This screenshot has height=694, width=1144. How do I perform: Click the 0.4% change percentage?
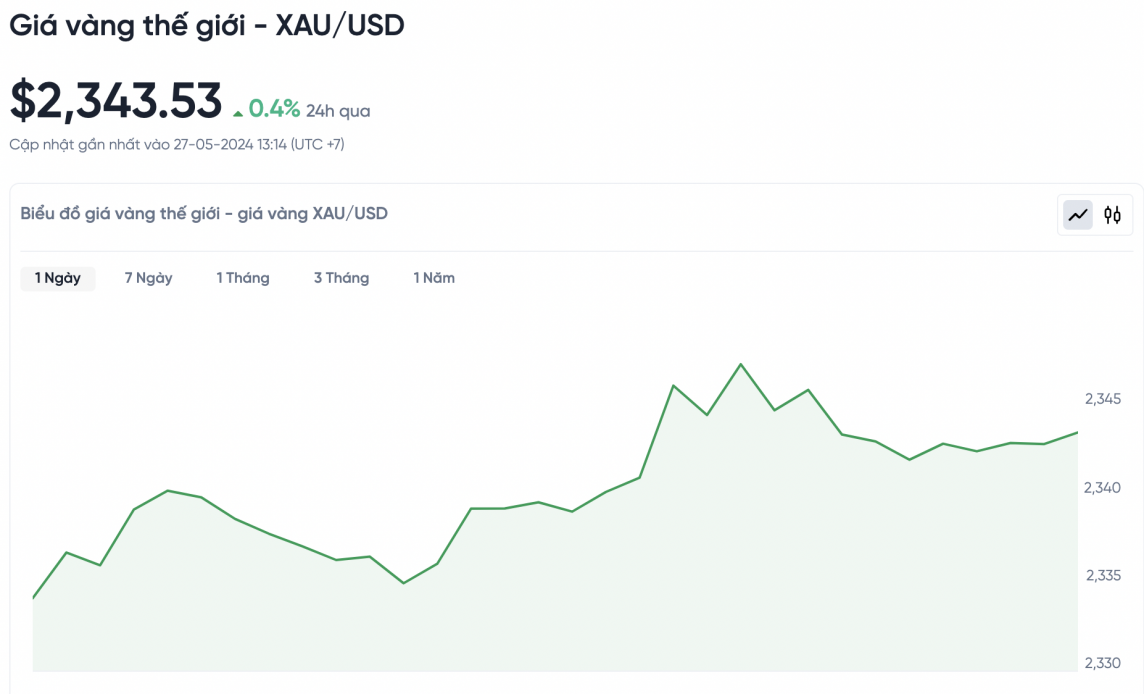[274, 109]
